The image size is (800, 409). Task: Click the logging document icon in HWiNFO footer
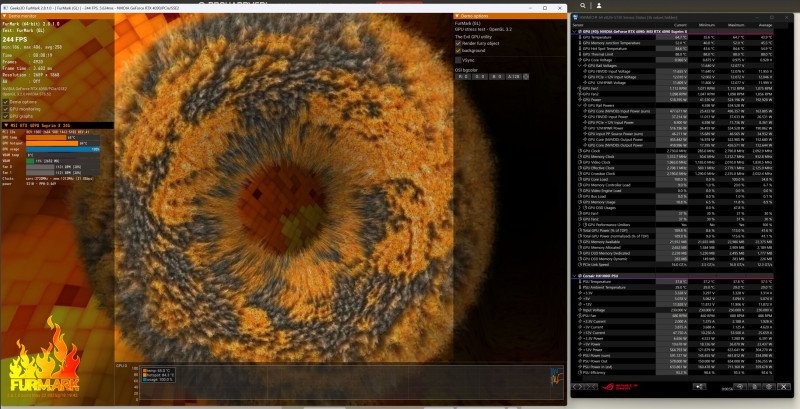point(755,387)
